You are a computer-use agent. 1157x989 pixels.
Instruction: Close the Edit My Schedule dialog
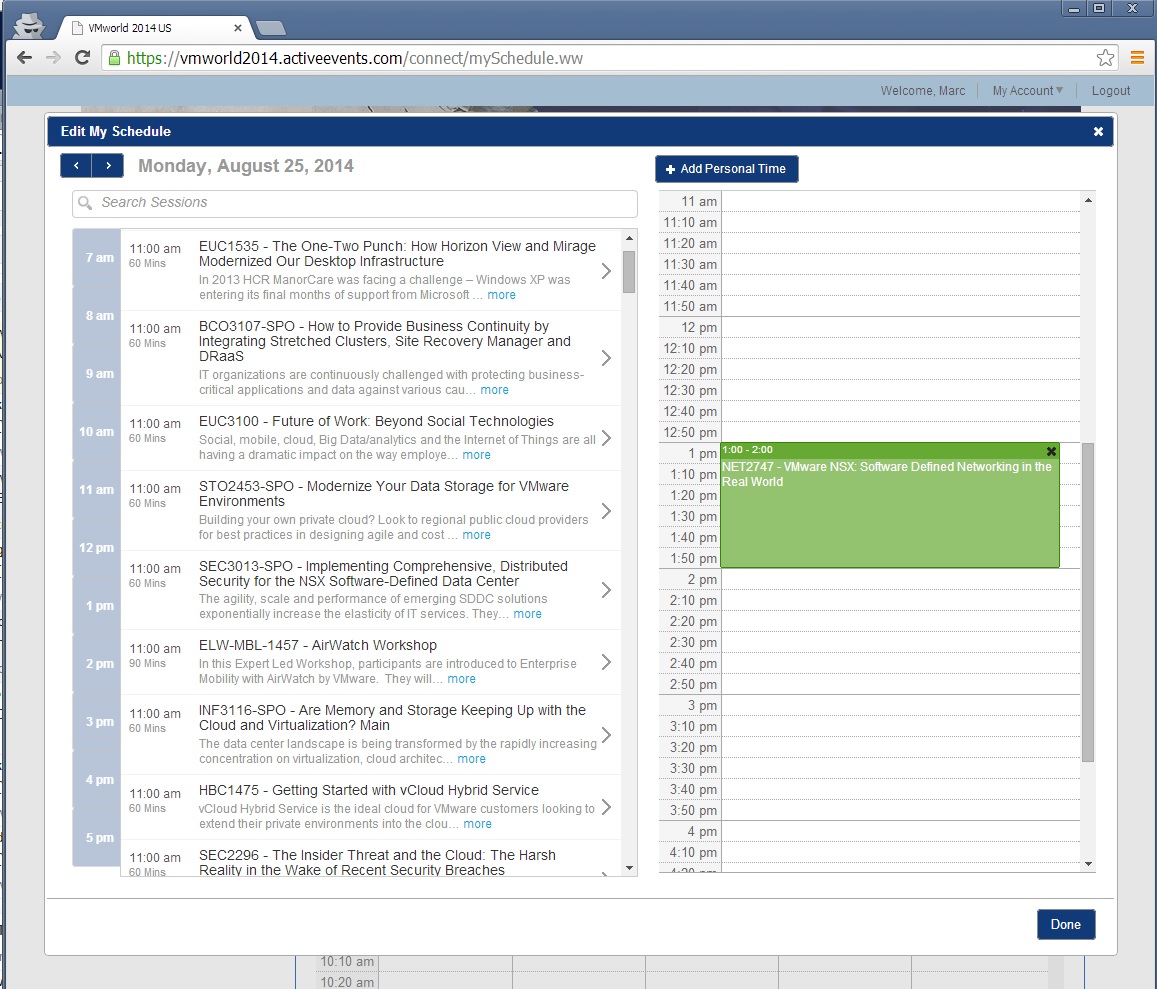click(x=1098, y=131)
